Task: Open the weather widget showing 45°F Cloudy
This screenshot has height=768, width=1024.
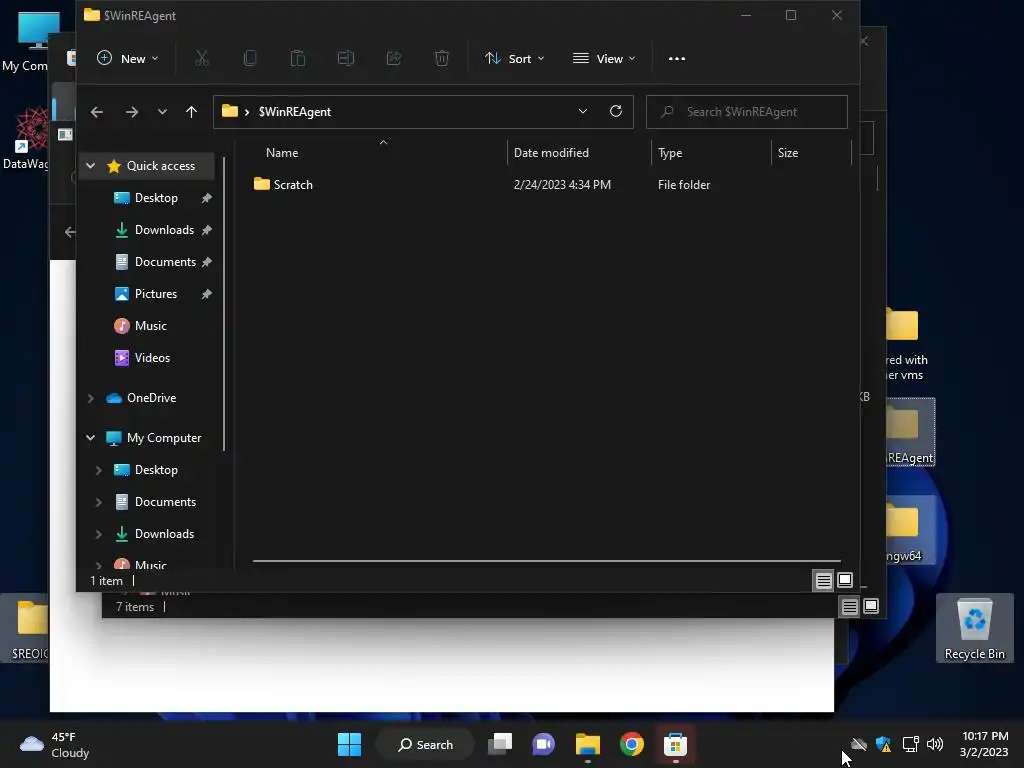Action: coord(55,745)
